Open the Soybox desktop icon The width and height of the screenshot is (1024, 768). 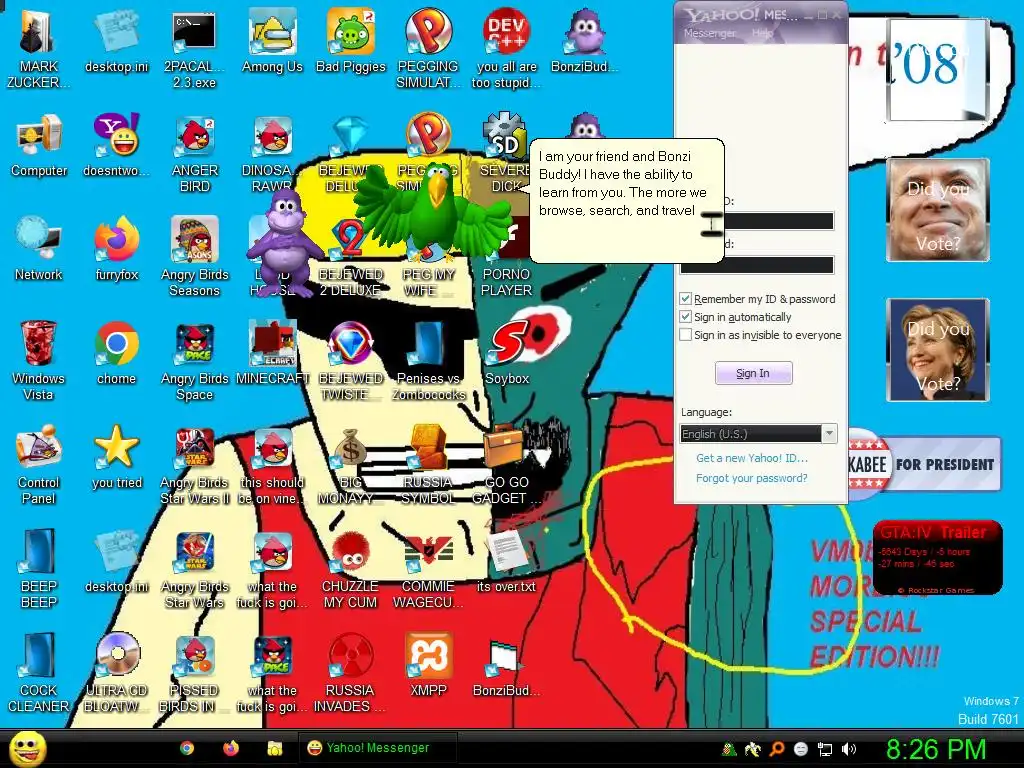[507, 353]
